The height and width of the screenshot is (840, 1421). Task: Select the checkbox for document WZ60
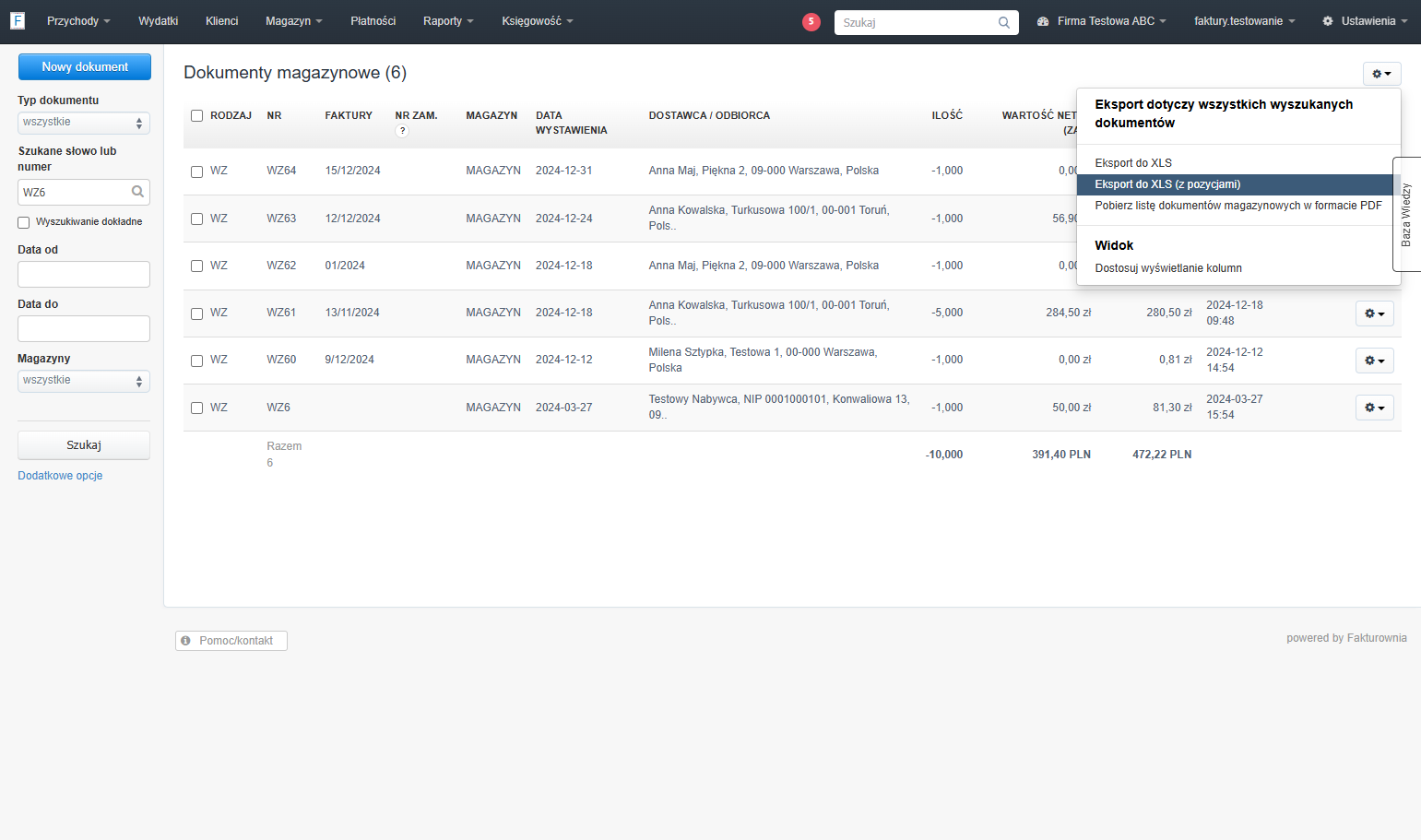click(196, 361)
